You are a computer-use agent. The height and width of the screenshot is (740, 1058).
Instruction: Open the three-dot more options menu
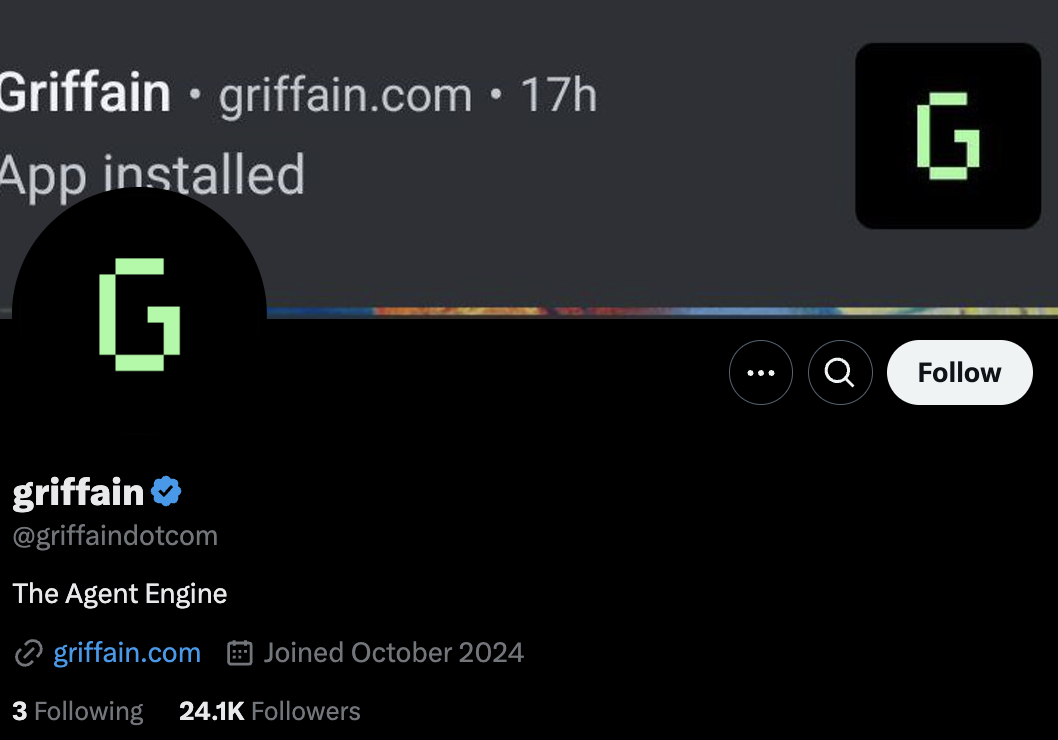pos(760,372)
